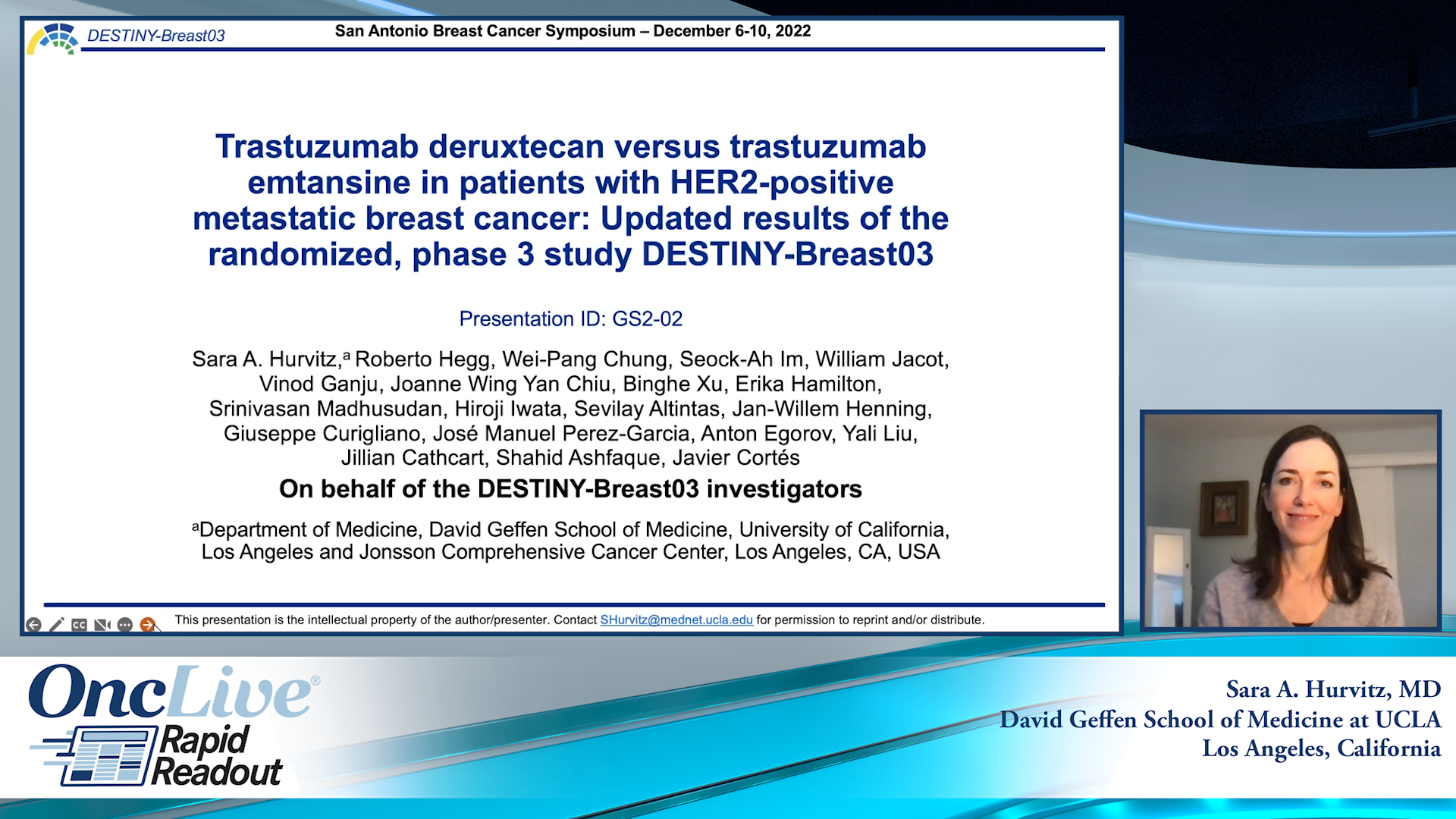Image resolution: width=1456 pixels, height=819 pixels.
Task: Select the presenter webcam video thumbnail
Action: (1291, 520)
